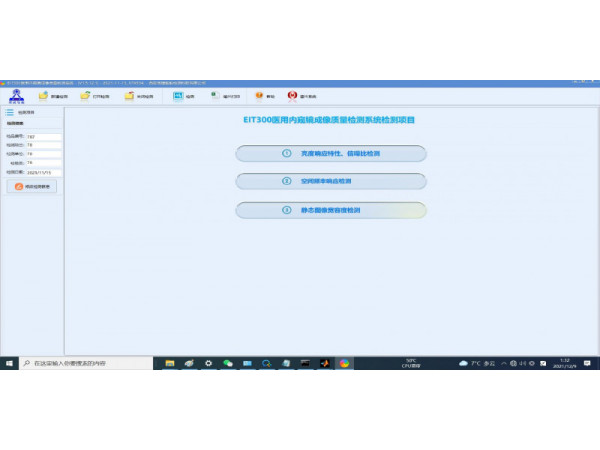Click the modify detection parameters button
The height and width of the screenshot is (450, 600).
pyautogui.click(x=32, y=186)
